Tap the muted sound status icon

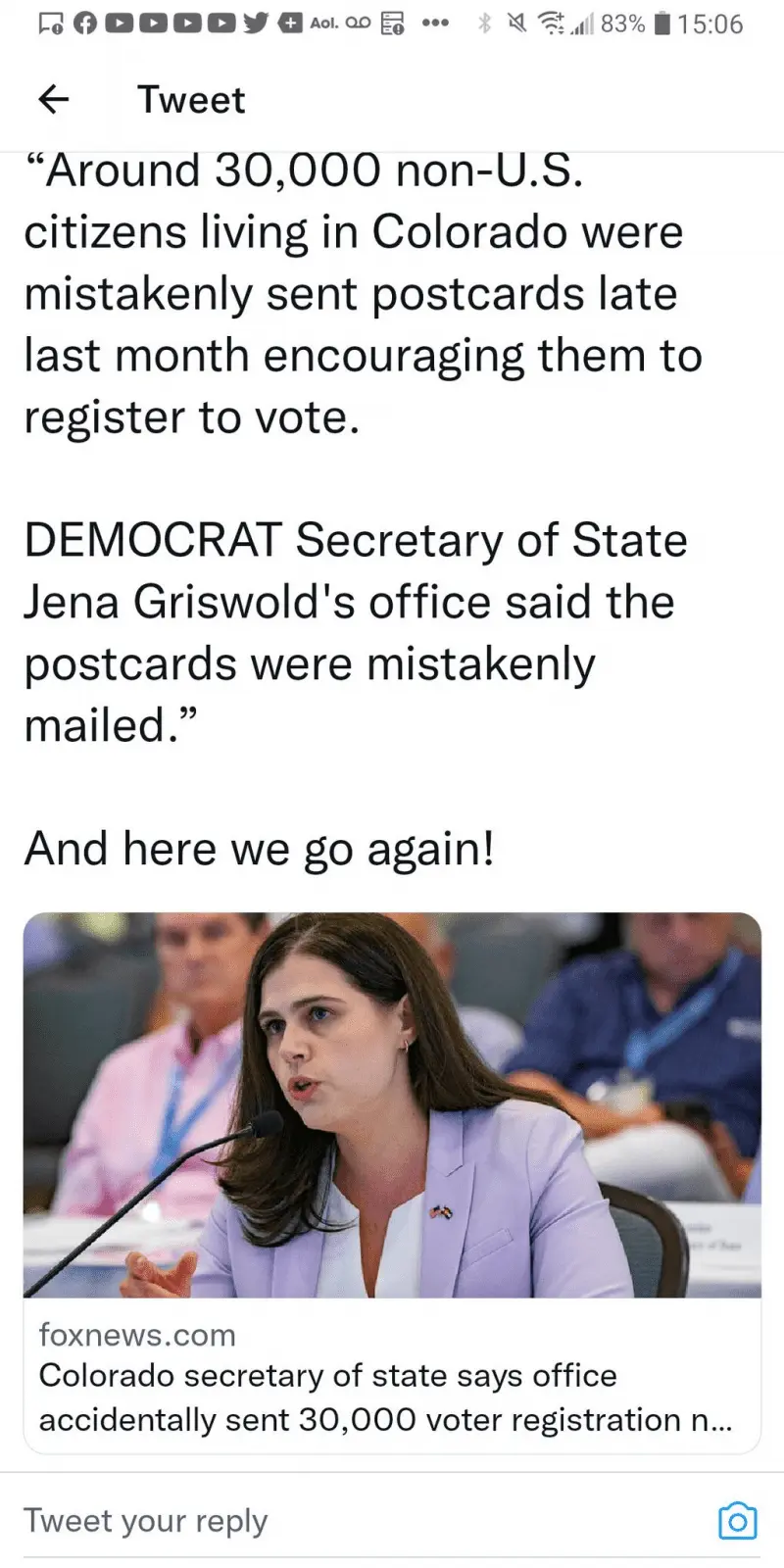pyautogui.click(x=515, y=24)
